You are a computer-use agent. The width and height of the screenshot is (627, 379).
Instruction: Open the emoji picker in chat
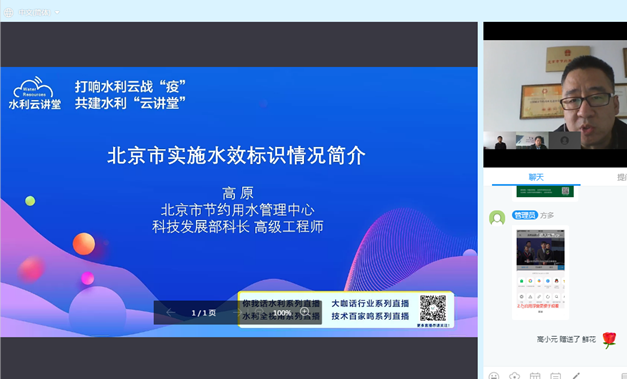[x=494, y=376]
